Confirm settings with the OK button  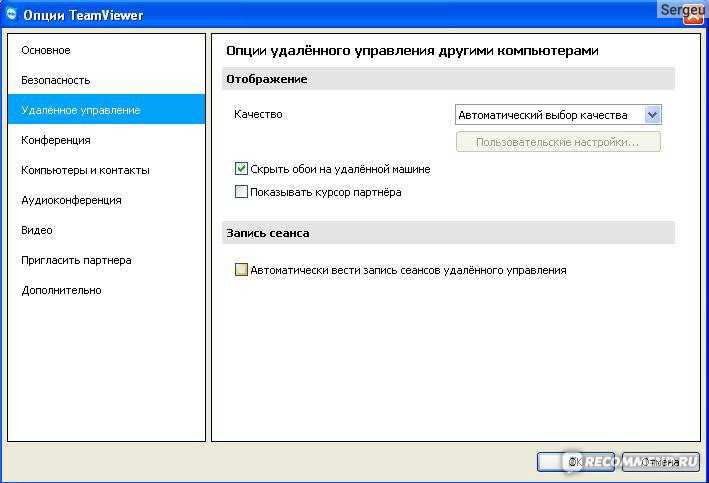pos(576,462)
